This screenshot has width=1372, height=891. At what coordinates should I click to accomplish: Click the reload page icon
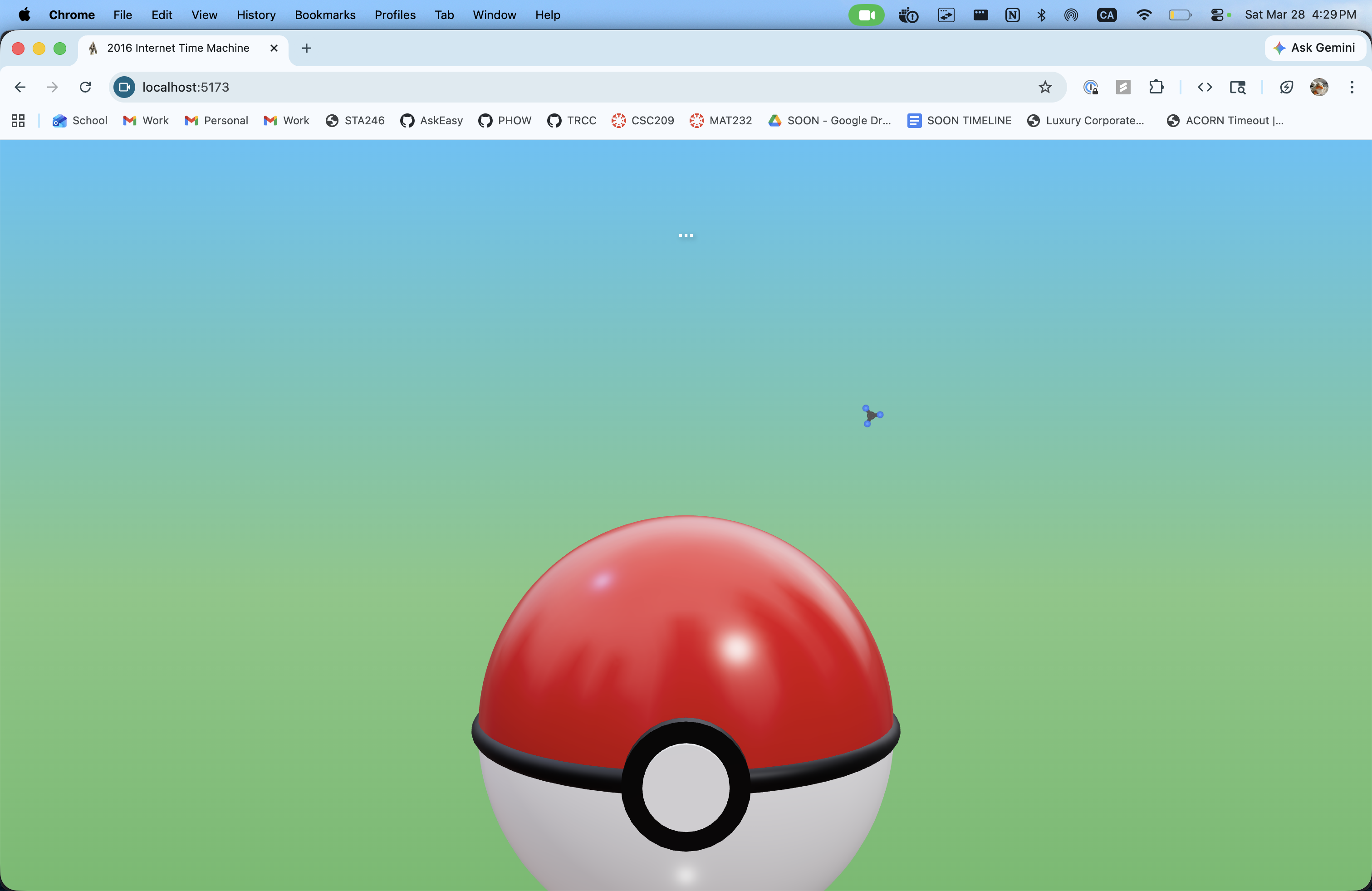click(x=85, y=87)
